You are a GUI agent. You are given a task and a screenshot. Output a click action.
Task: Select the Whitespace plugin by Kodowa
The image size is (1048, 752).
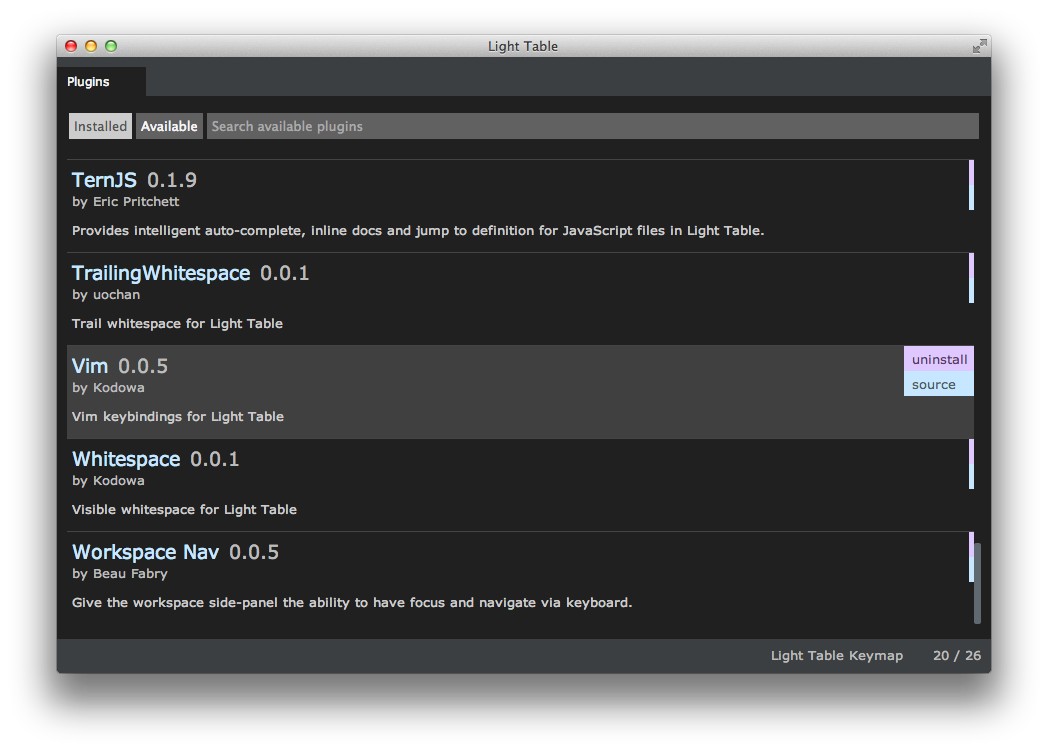[x=126, y=459]
